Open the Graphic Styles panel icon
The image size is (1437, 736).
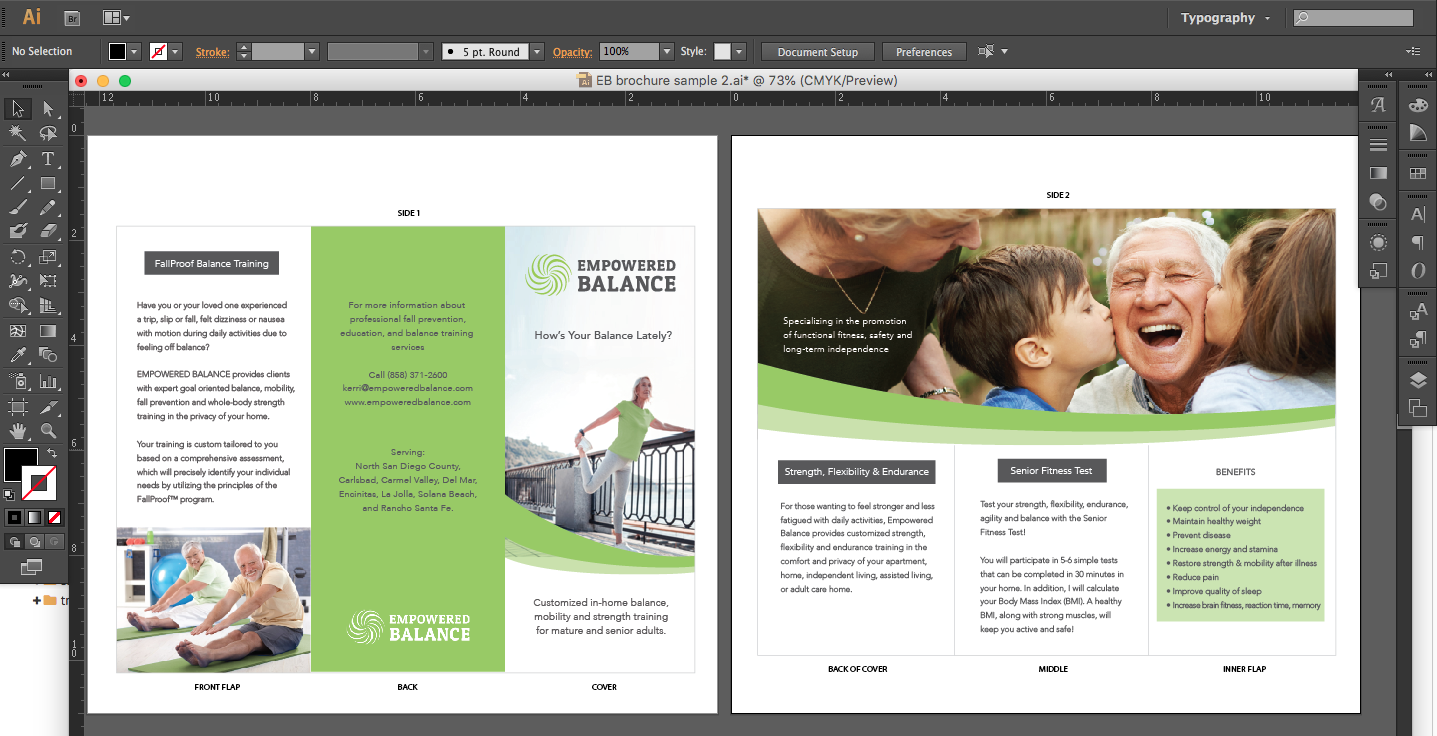1378,271
